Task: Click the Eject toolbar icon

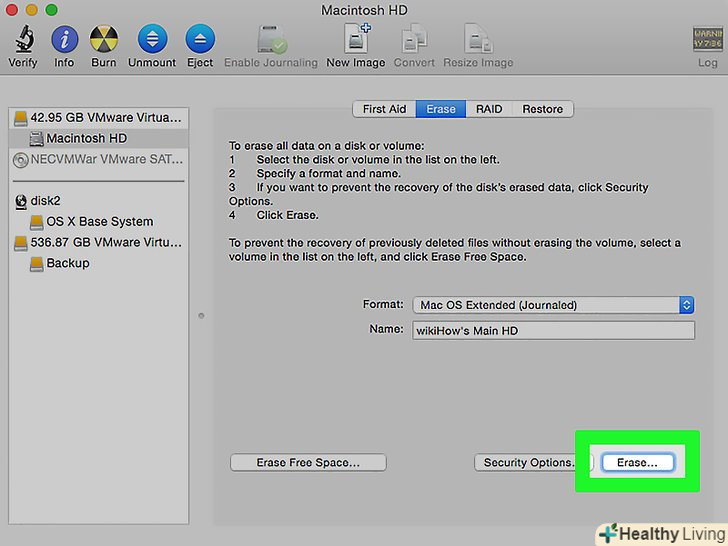Action: click(200, 39)
